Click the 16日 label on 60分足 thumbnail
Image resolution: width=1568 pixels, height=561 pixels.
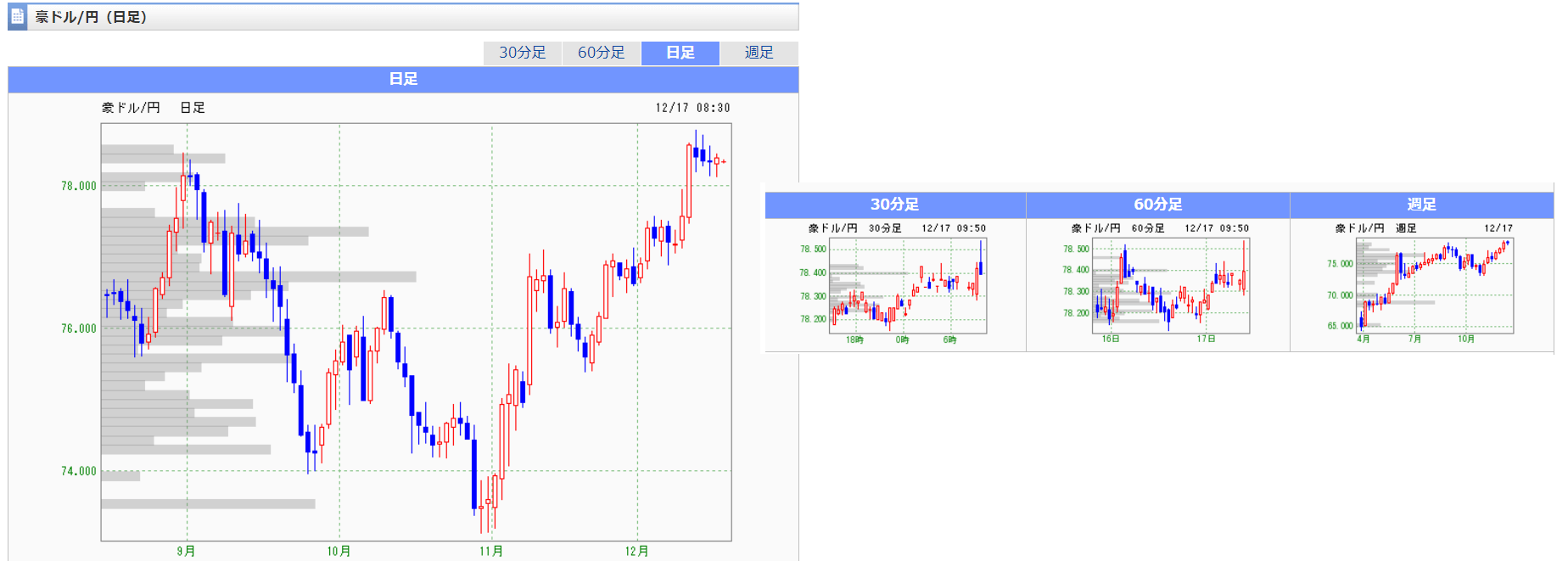(x=1111, y=339)
